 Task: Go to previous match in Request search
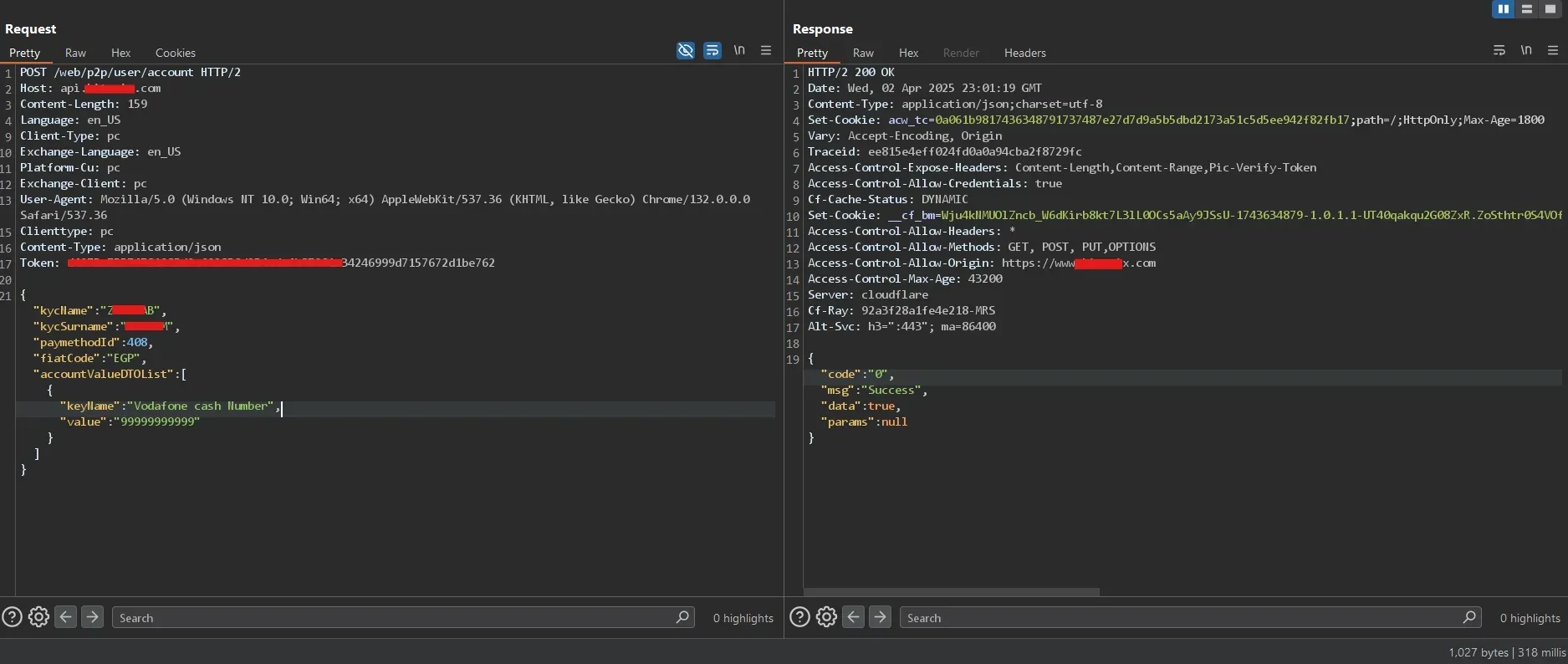(66, 617)
